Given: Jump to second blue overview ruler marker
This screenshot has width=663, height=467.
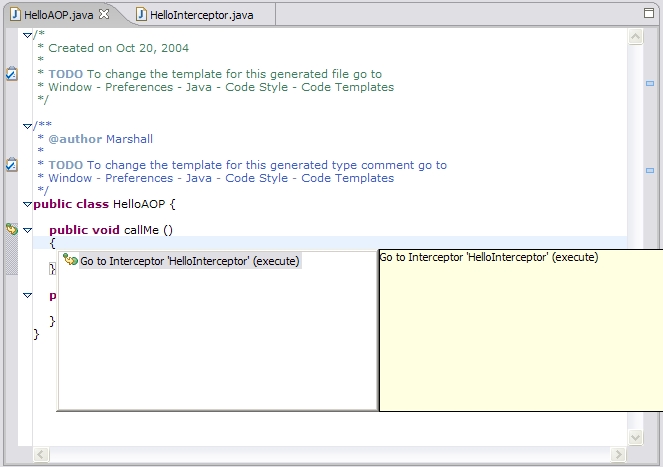Looking at the screenshot, I should point(649,170).
